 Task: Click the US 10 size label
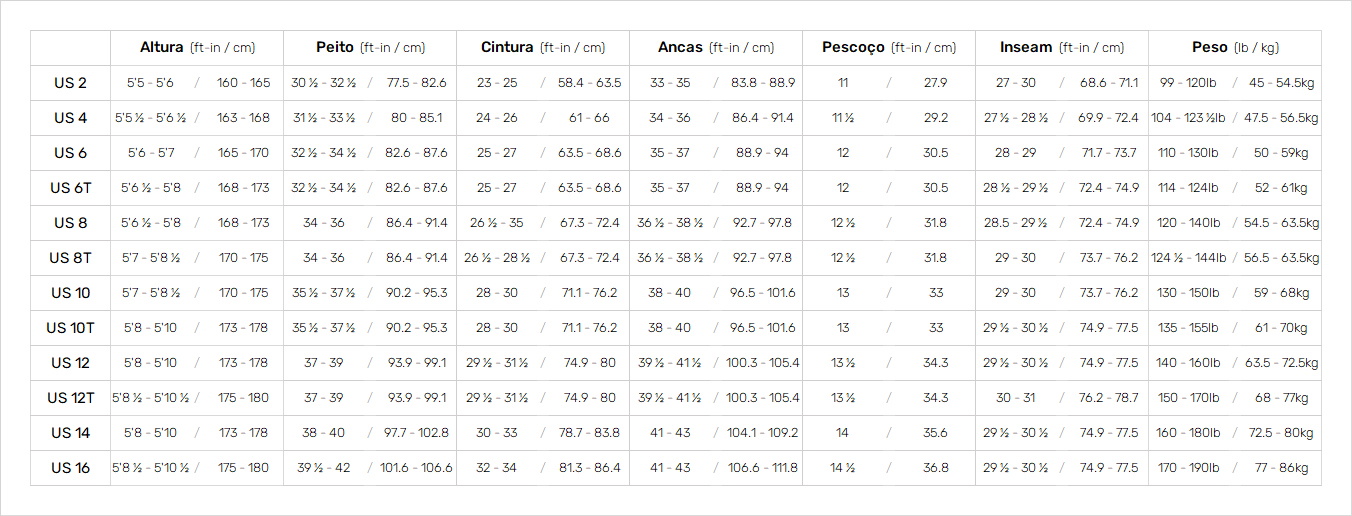click(x=70, y=293)
